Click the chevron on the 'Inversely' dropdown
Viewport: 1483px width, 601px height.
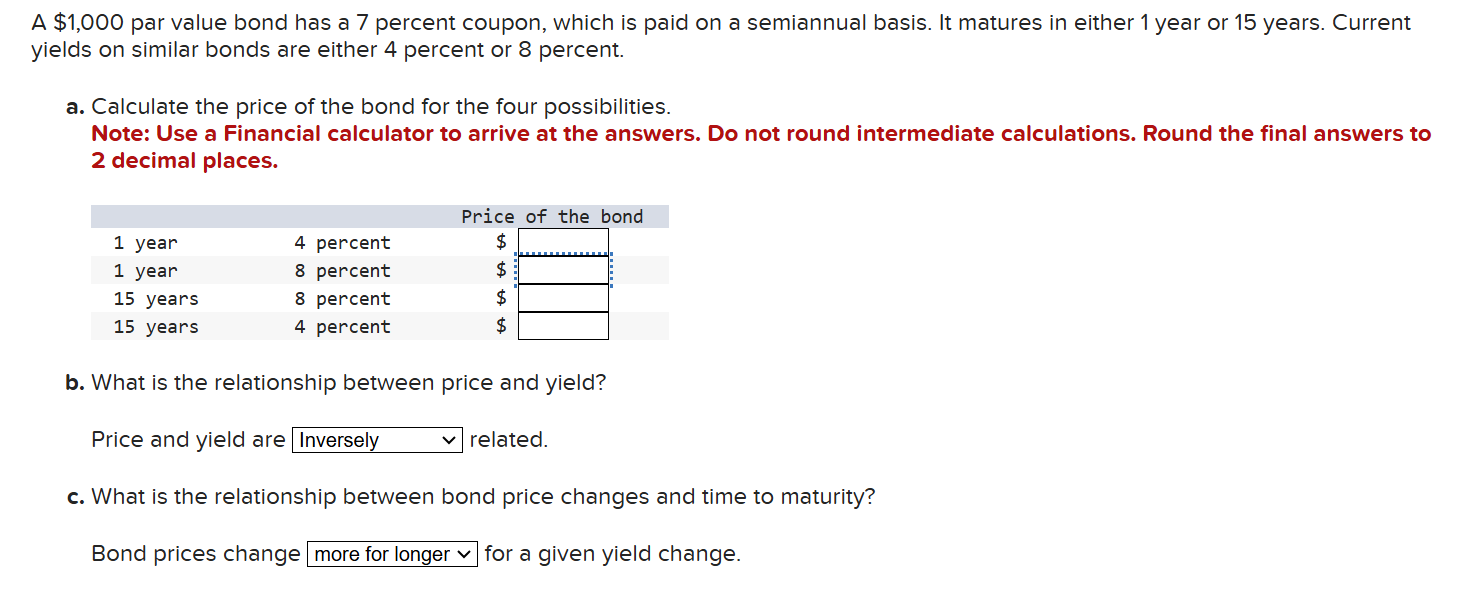(x=448, y=440)
